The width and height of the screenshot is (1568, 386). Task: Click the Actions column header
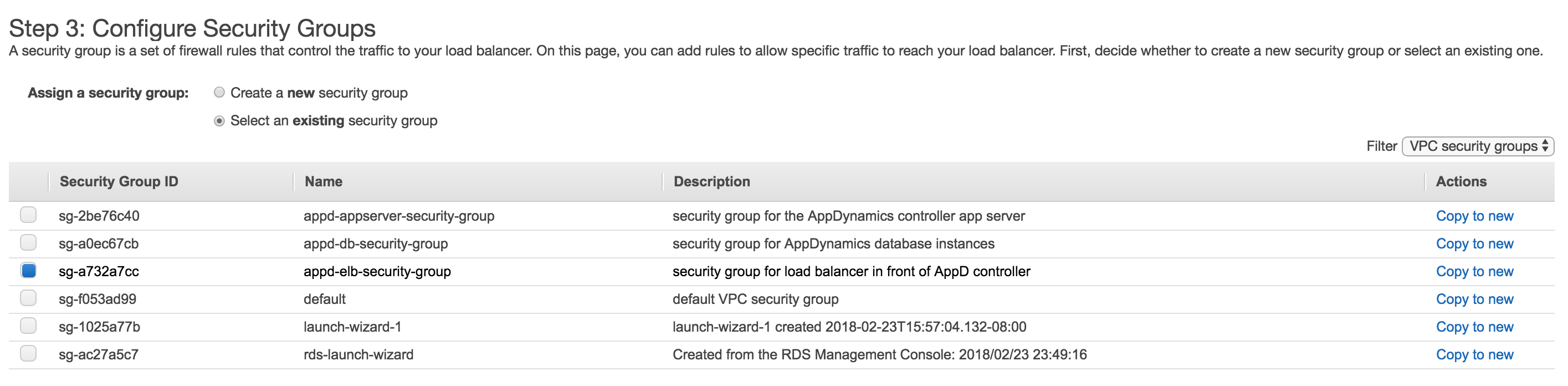click(x=1461, y=181)
